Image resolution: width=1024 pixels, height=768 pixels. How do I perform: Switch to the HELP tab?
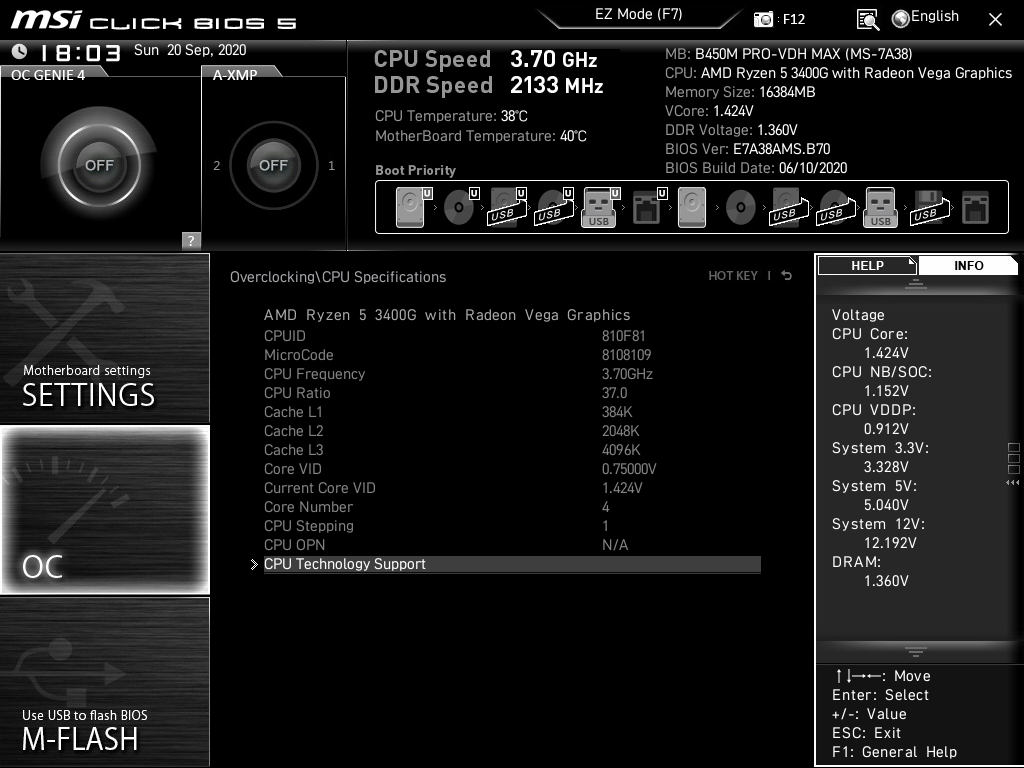pyautogui.click(x=867, y=266)
